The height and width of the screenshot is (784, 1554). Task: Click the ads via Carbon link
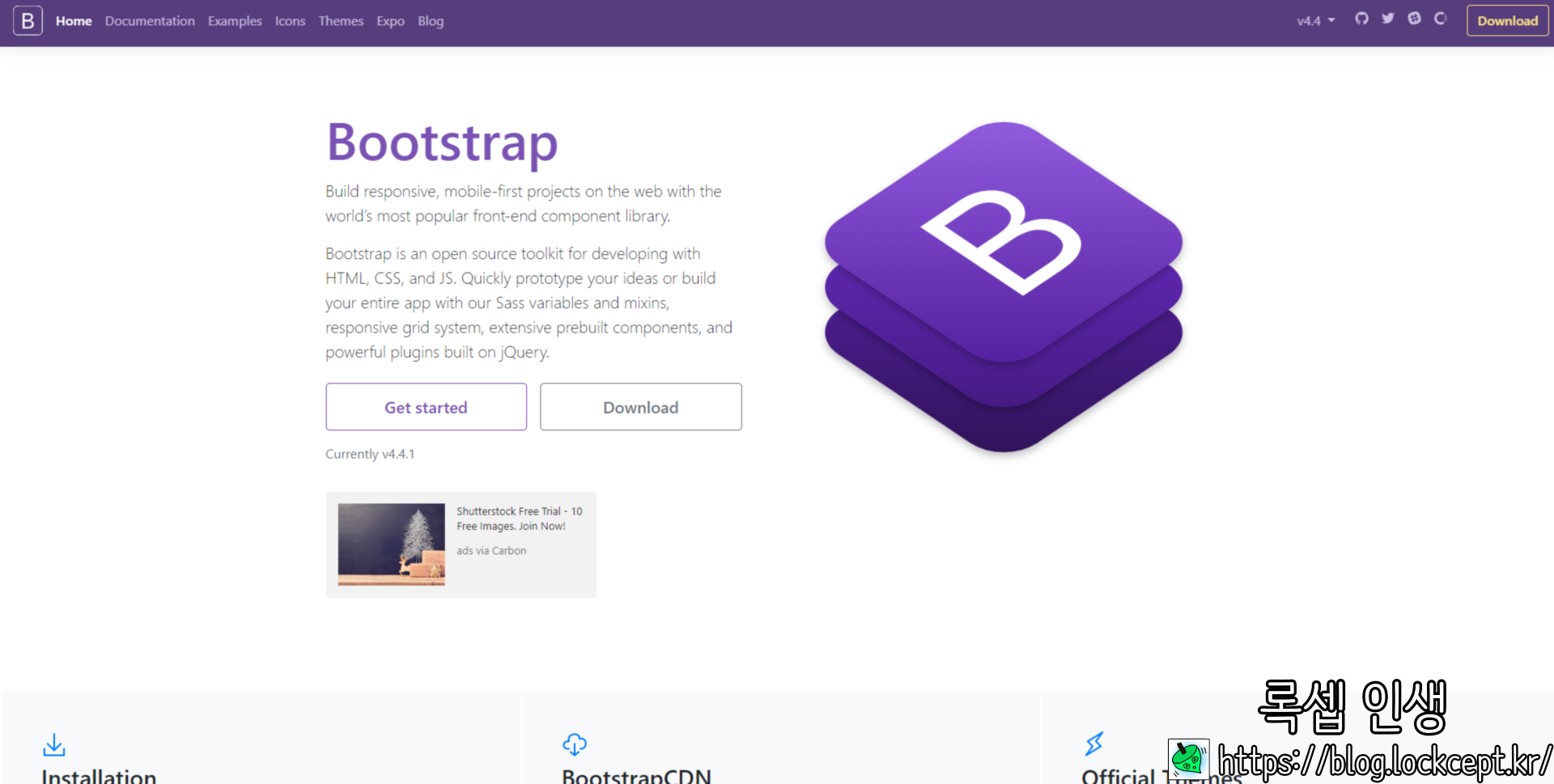tap(491, 551)
